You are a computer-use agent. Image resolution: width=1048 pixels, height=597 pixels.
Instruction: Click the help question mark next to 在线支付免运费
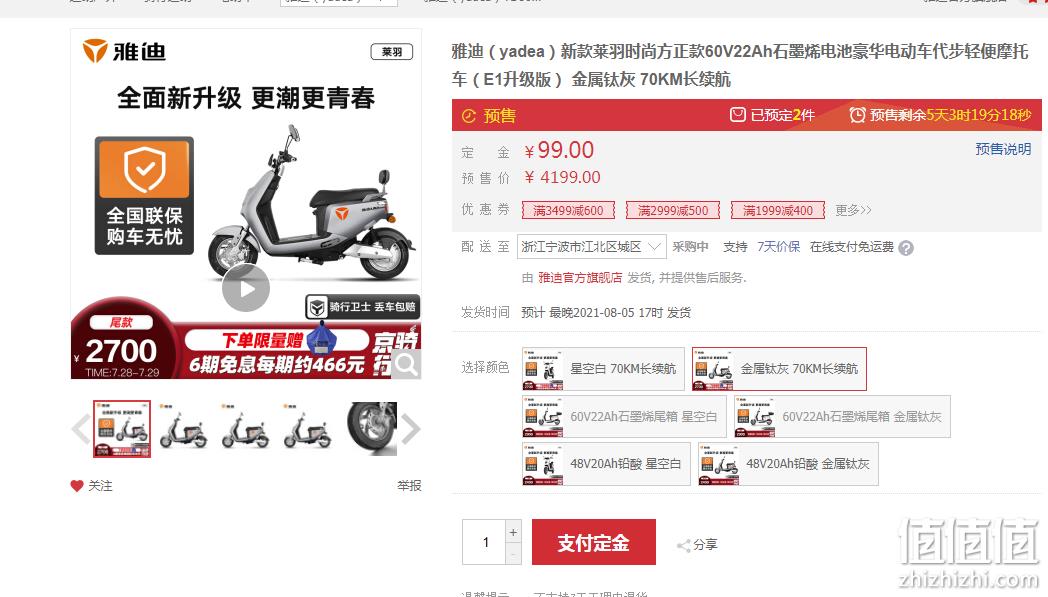(x=906, y=248)
